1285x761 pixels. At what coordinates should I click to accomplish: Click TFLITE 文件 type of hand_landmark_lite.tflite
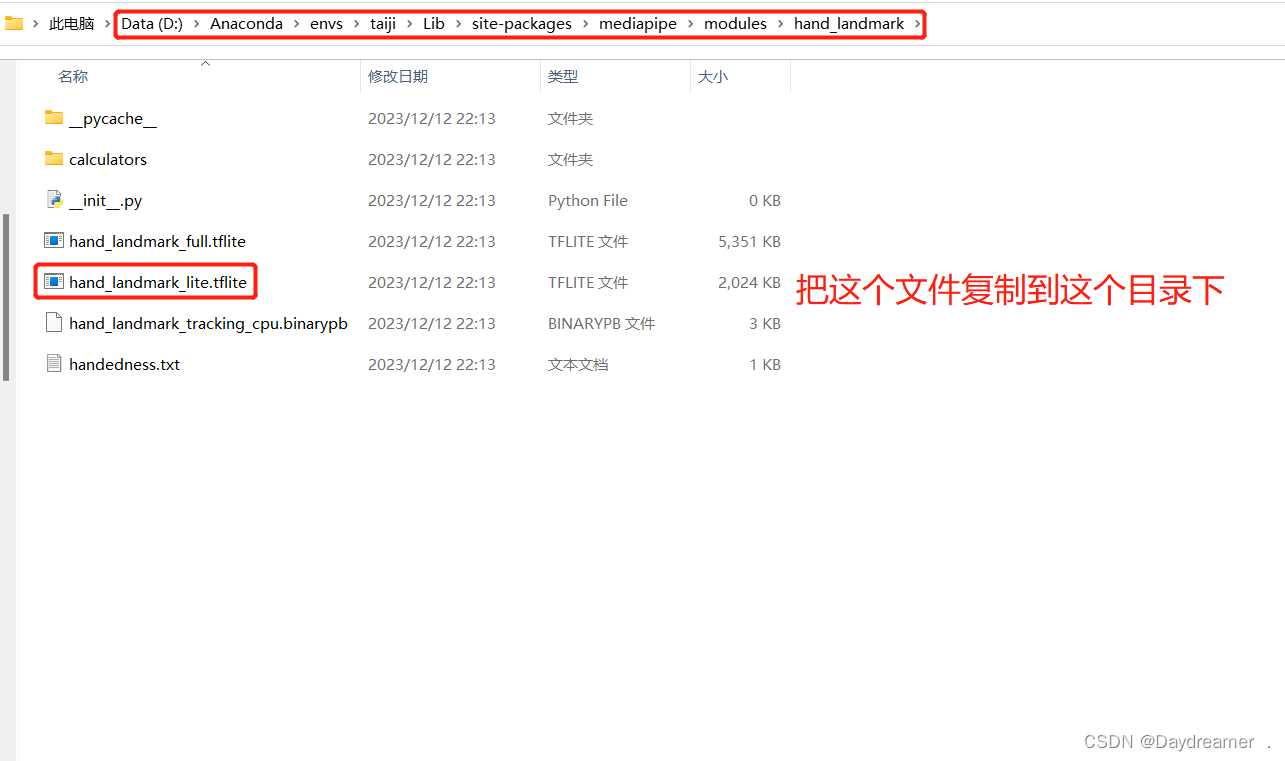pyautogui.click(x=588, y=282)
